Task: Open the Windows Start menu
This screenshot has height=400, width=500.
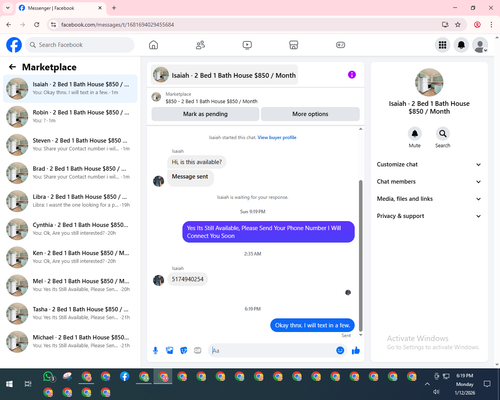Action: click(9, 384)
